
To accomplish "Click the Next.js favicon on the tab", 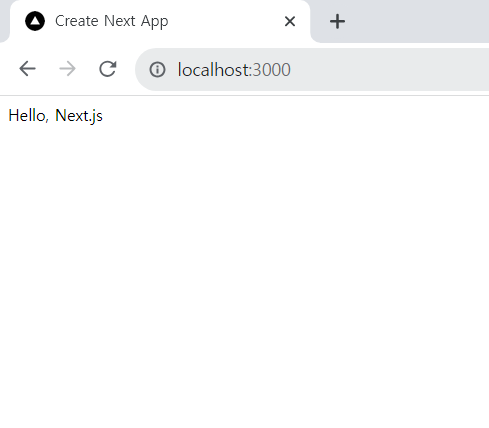I will point(35,21).
